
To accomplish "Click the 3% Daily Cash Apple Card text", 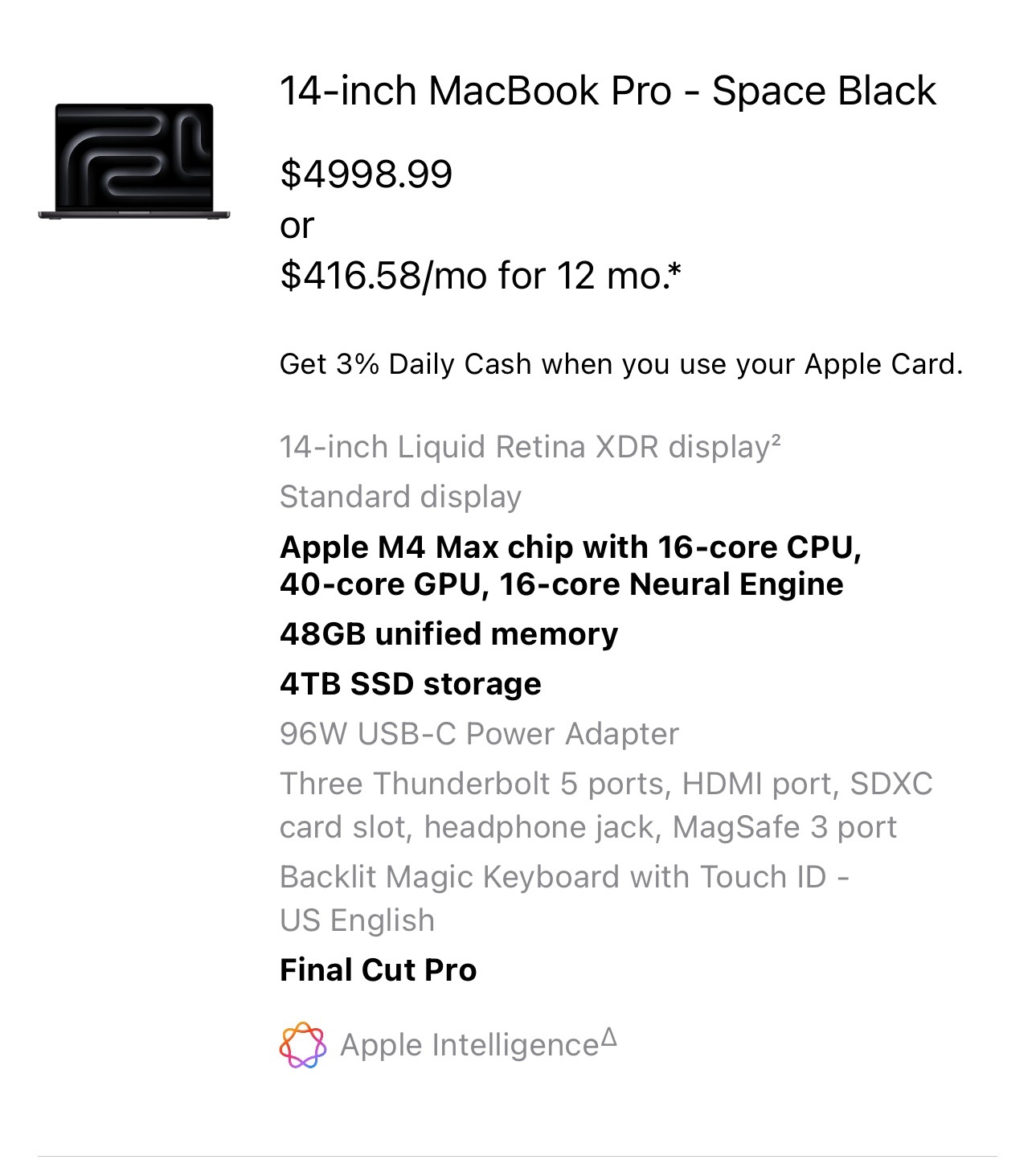I will 620,364.
